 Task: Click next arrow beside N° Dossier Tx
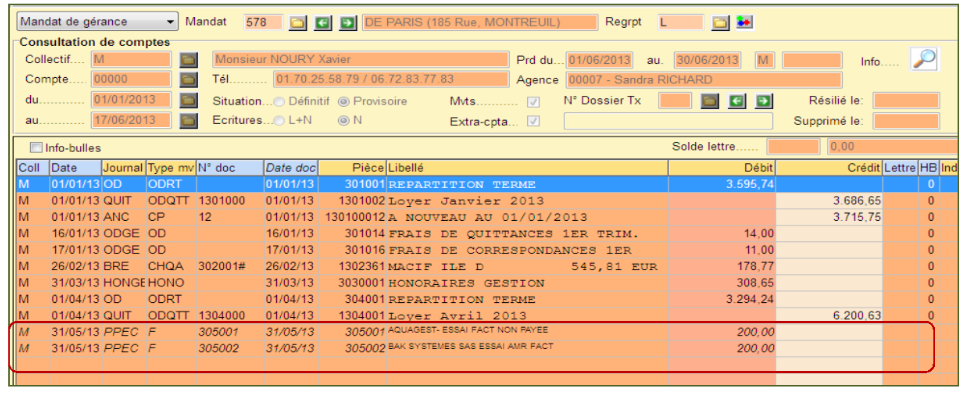tap(763, 100)
